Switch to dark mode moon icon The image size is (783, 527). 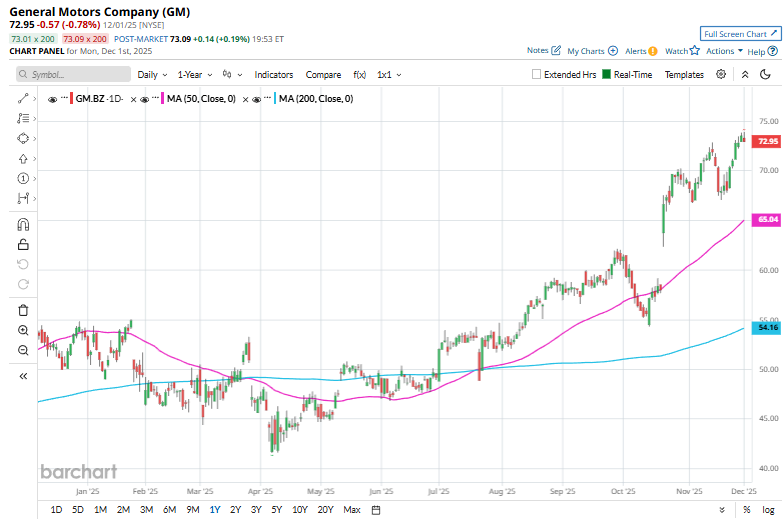coord(765,75)
